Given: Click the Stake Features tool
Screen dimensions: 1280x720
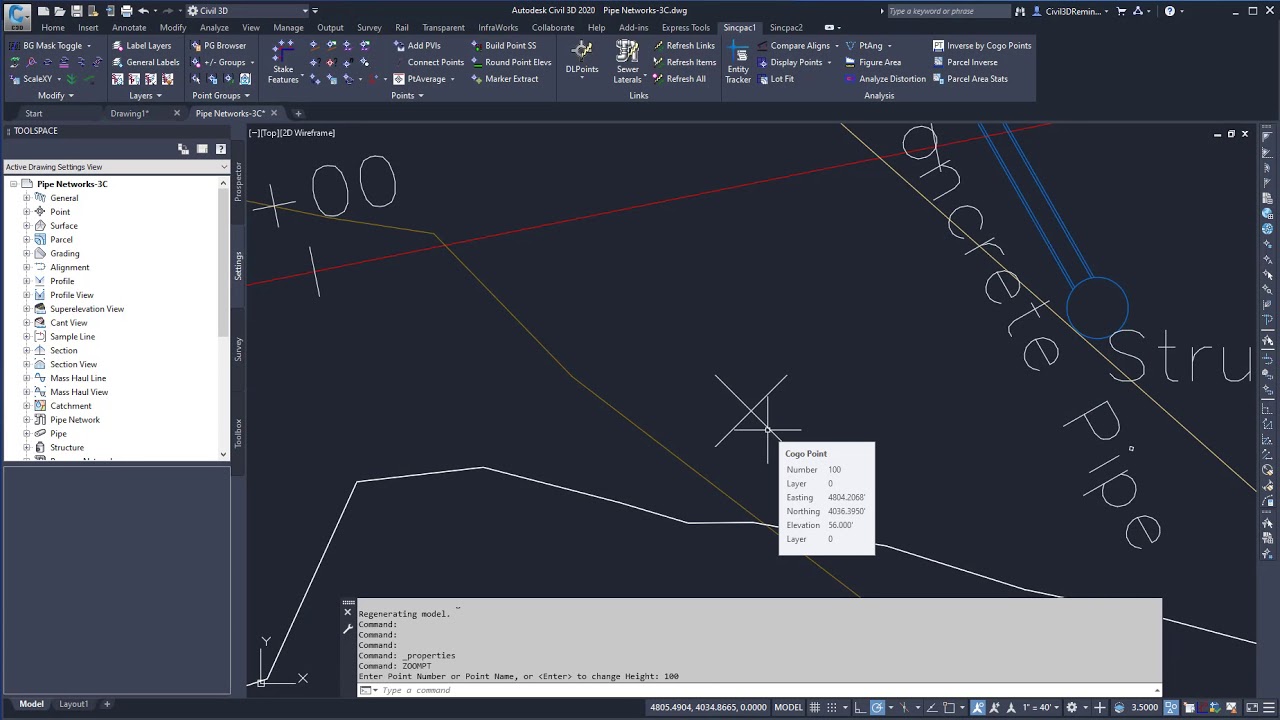Looking at the screenshot, I should tap(283, 63).
